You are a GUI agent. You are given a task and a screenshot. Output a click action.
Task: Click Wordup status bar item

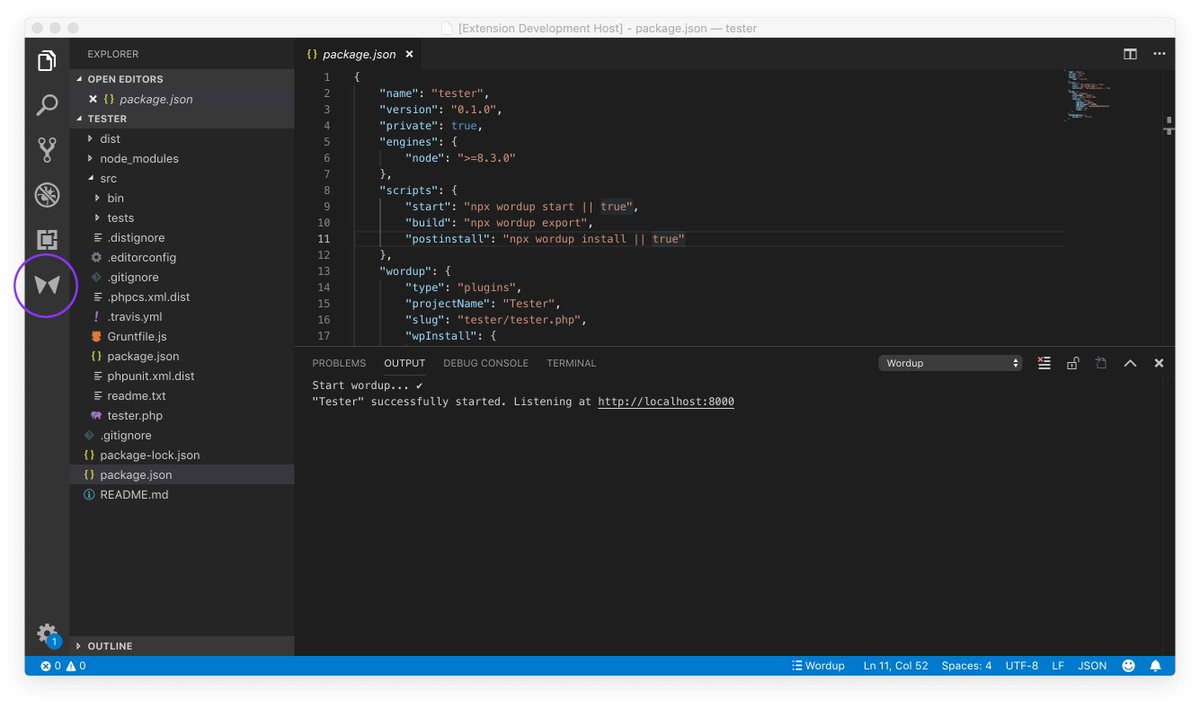[x=818, y=665]
